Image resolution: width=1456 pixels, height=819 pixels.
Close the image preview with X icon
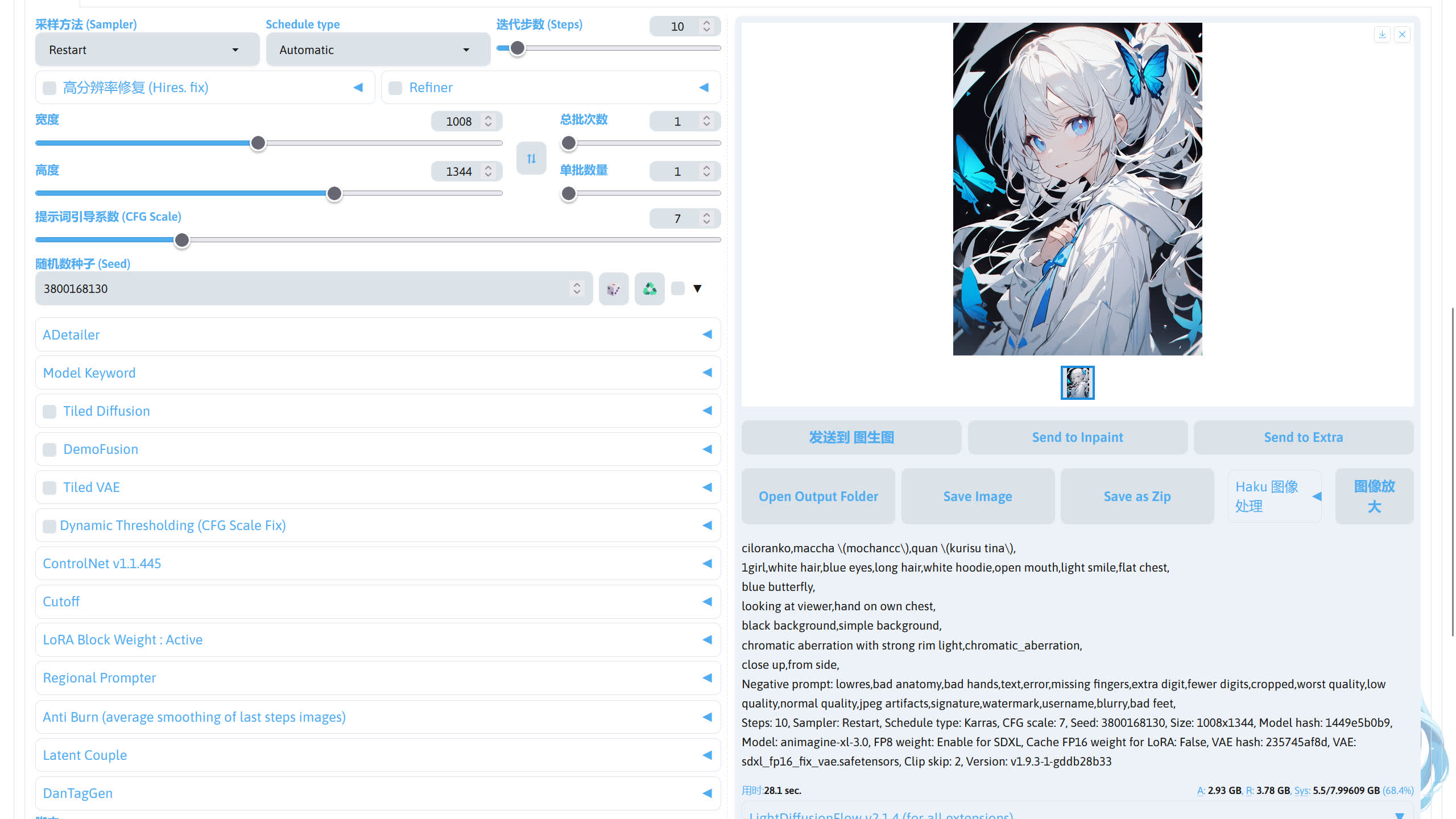click(1403, 35)
